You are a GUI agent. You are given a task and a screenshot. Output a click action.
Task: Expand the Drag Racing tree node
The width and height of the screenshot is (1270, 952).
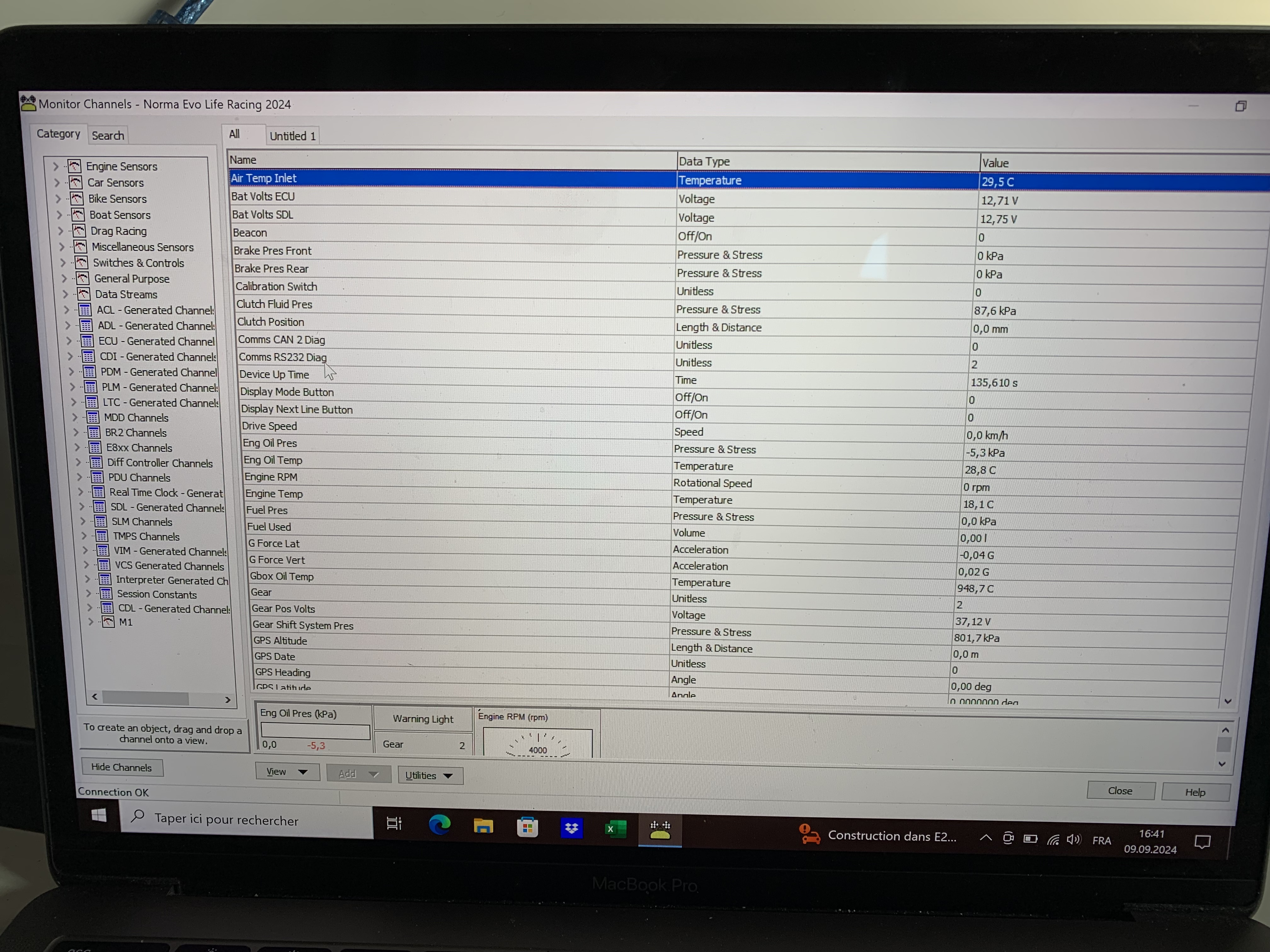(60, 231)
